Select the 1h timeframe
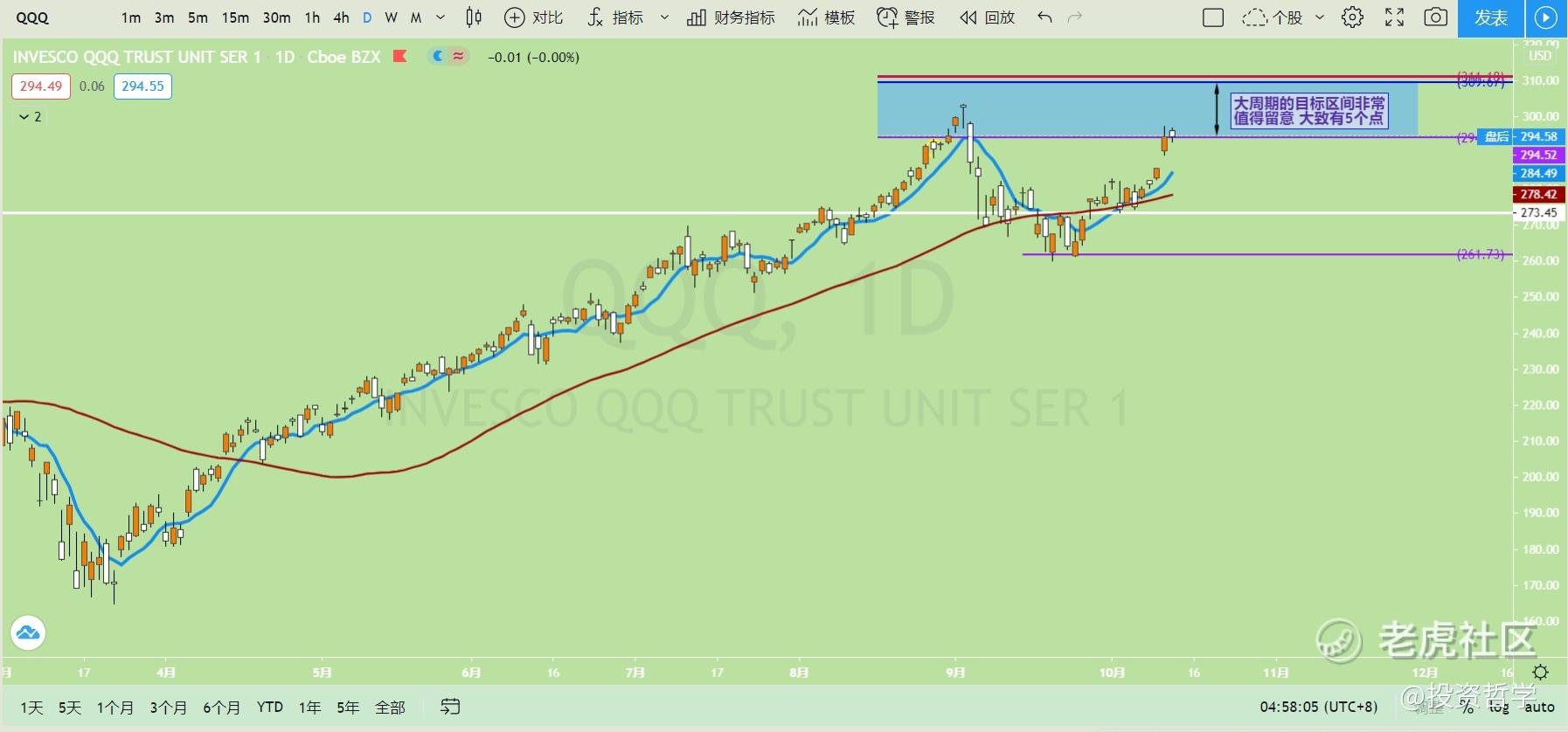The width and height of the screenshot is (1568, 732). tap(312, 17)
